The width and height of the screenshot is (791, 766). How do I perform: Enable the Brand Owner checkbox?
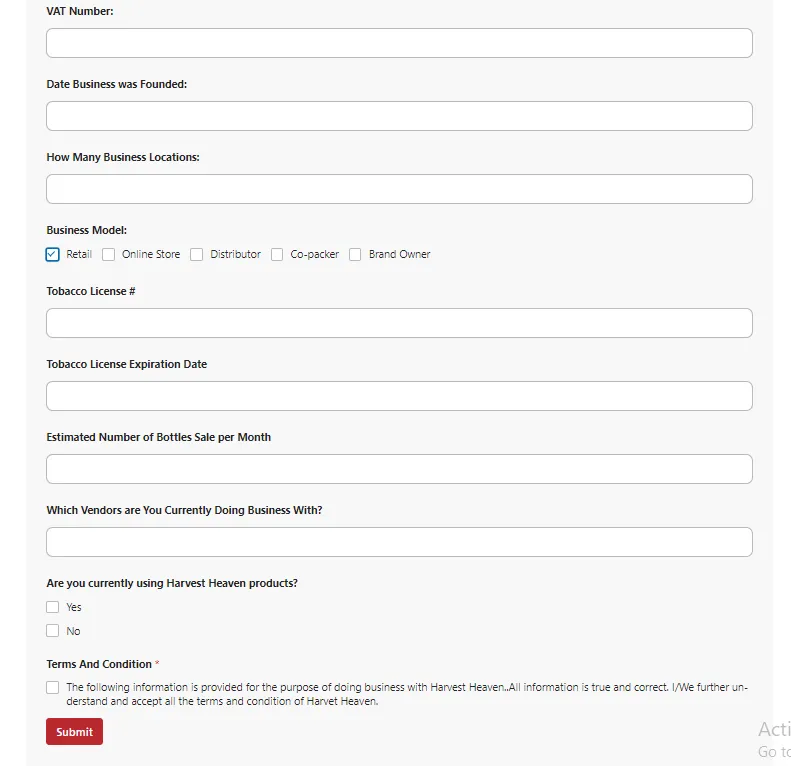(x=355, y=254)
